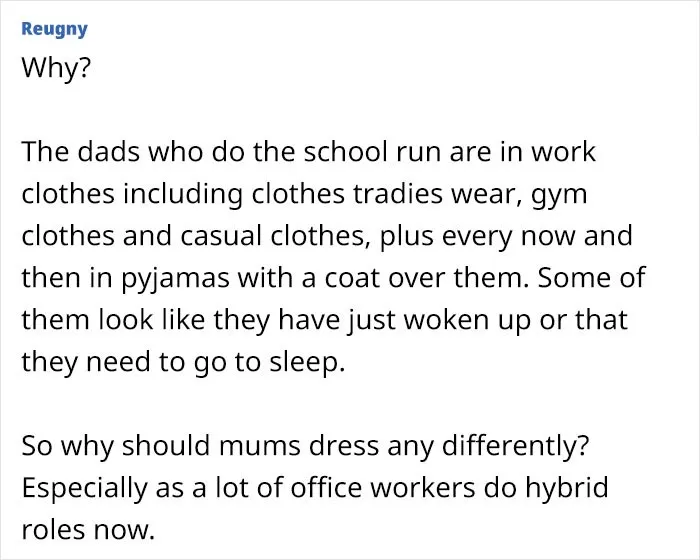
Task: Click the word "sleep." ending the paragraph
Action: coord(307,363)
